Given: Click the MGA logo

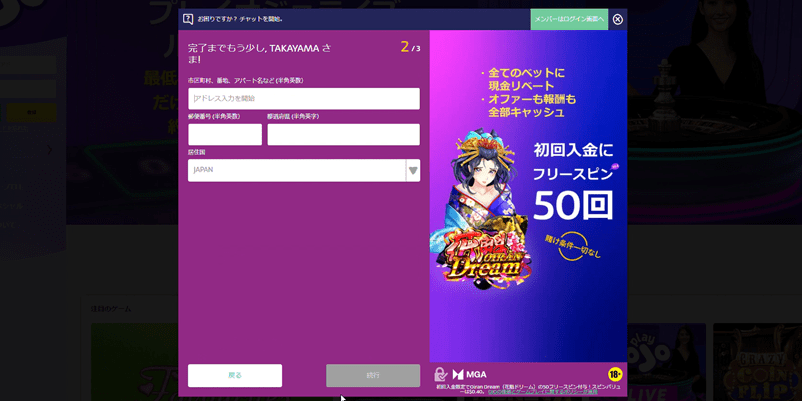Looking at the screenshot, I should (x=470, y=374).
